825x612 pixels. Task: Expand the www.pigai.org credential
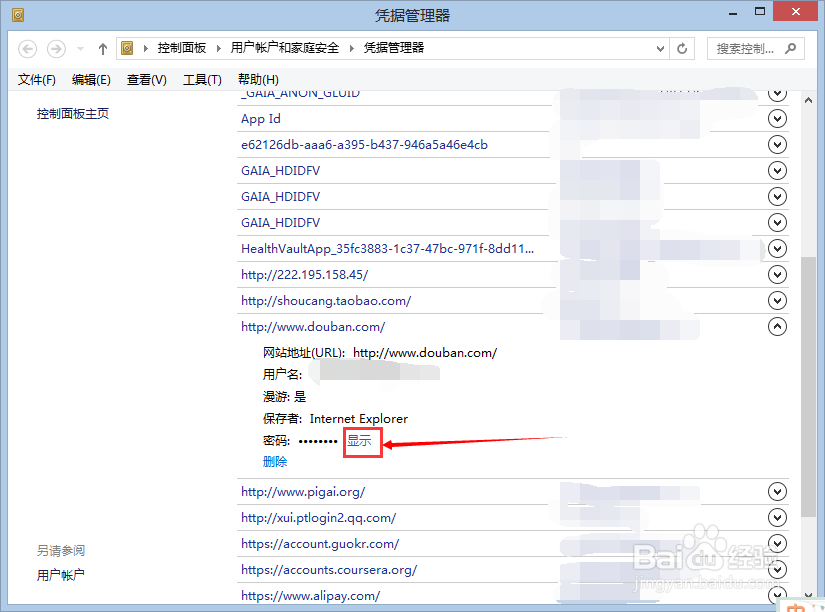click(777, 491)
